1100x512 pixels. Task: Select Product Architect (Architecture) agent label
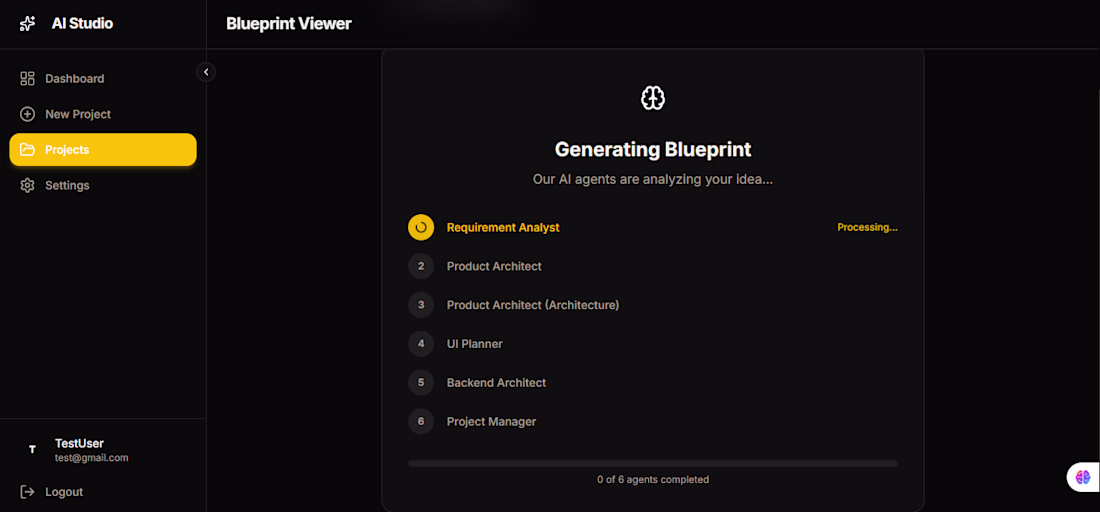(533, 305)
